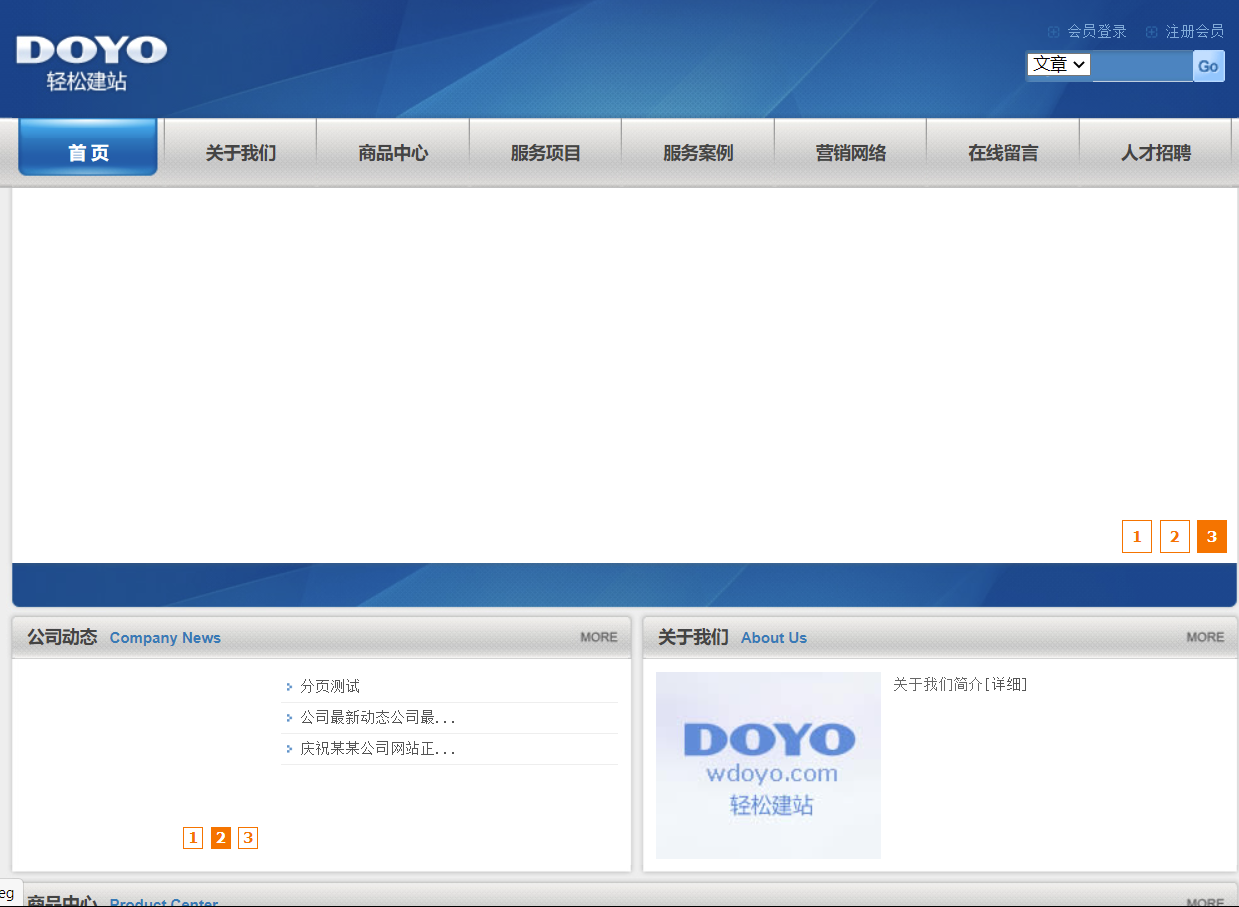This screenshot has height=907, width=1239.
Task: Go to the 首页 home tab
Action: tap(88, 148)
